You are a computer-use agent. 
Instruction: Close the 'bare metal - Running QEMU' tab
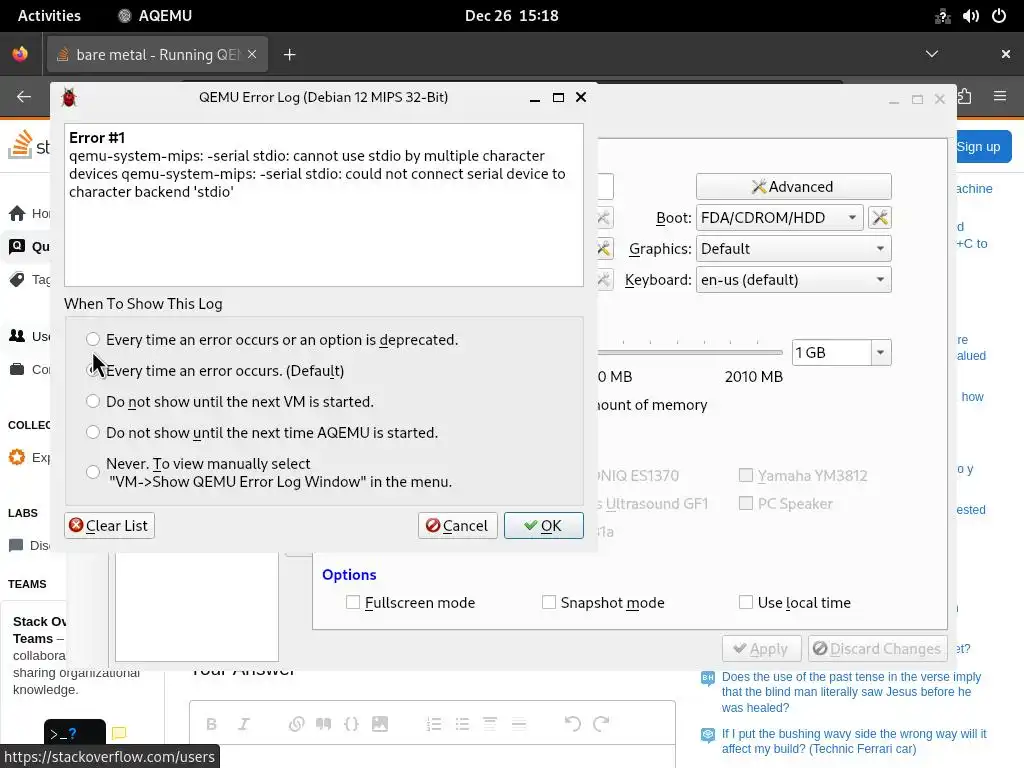pyautogui.click(x=252, y=54)
